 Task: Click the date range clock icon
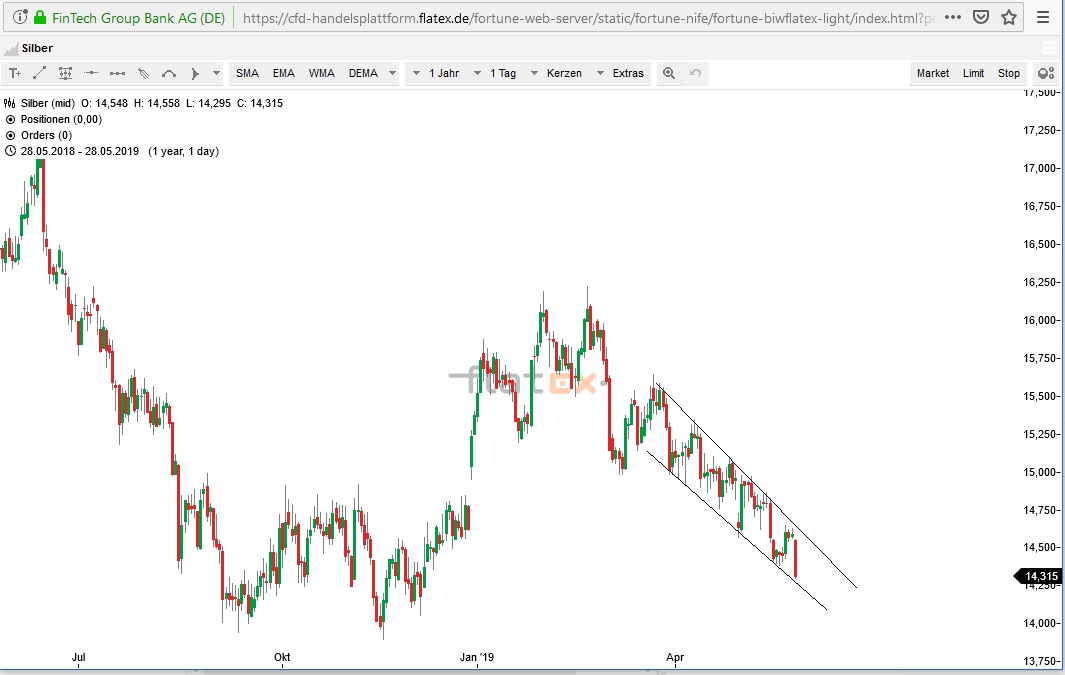[x=10, y=151]
